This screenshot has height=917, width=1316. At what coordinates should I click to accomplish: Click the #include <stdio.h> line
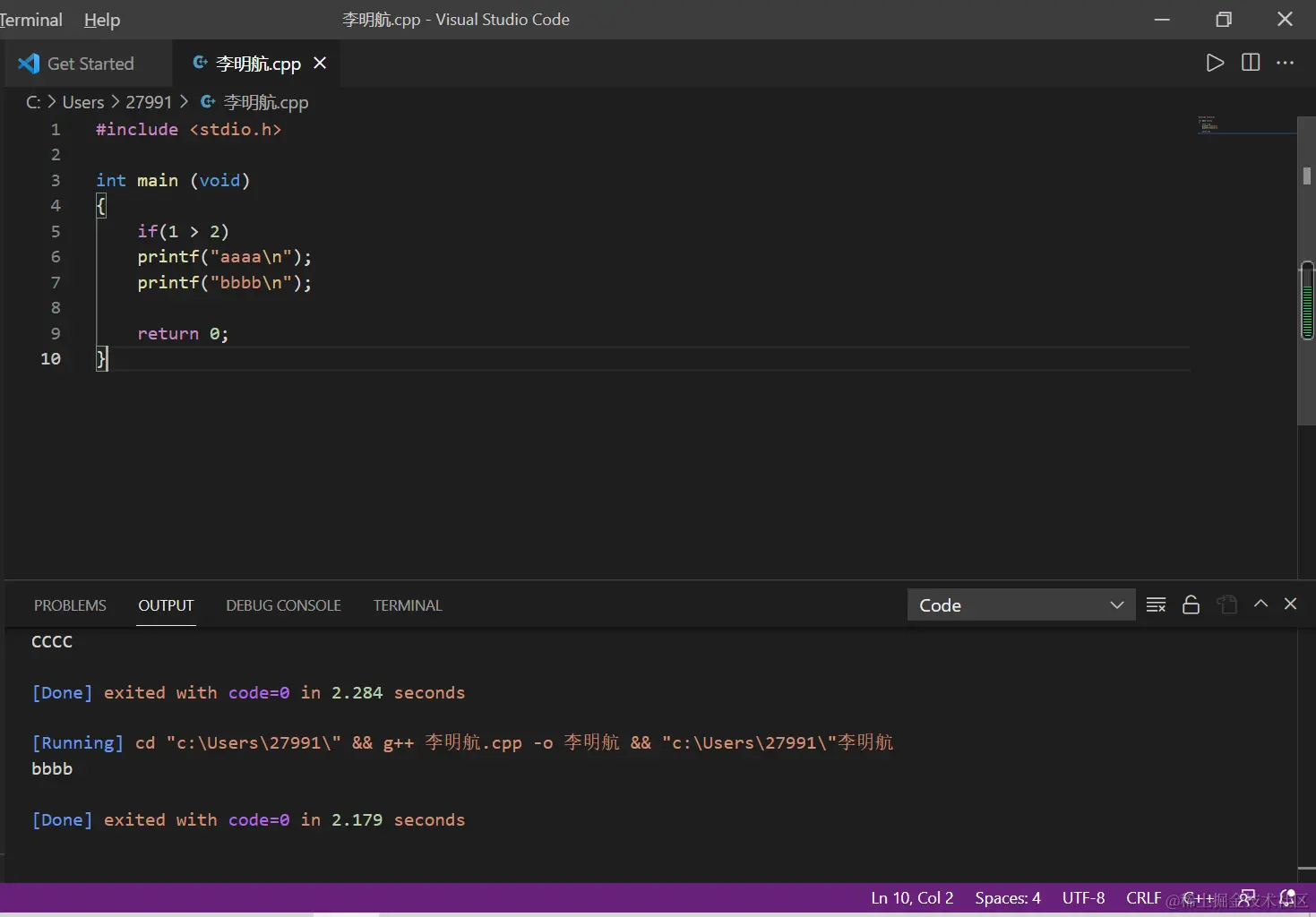click(189, 129)
